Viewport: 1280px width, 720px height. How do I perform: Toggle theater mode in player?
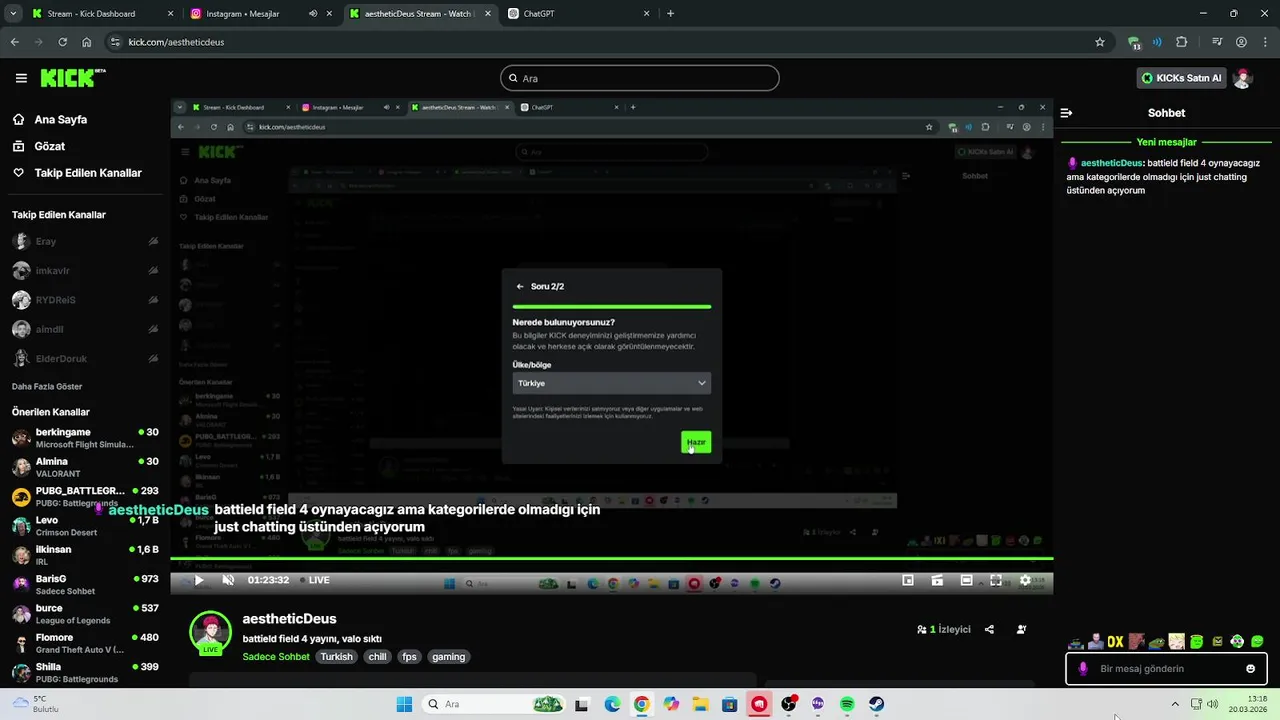coord(966,580)
